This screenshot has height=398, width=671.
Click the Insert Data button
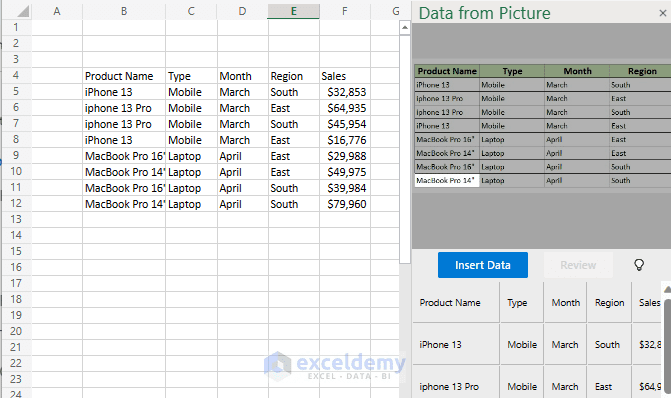pyautogui.click(x=483, y=265)
